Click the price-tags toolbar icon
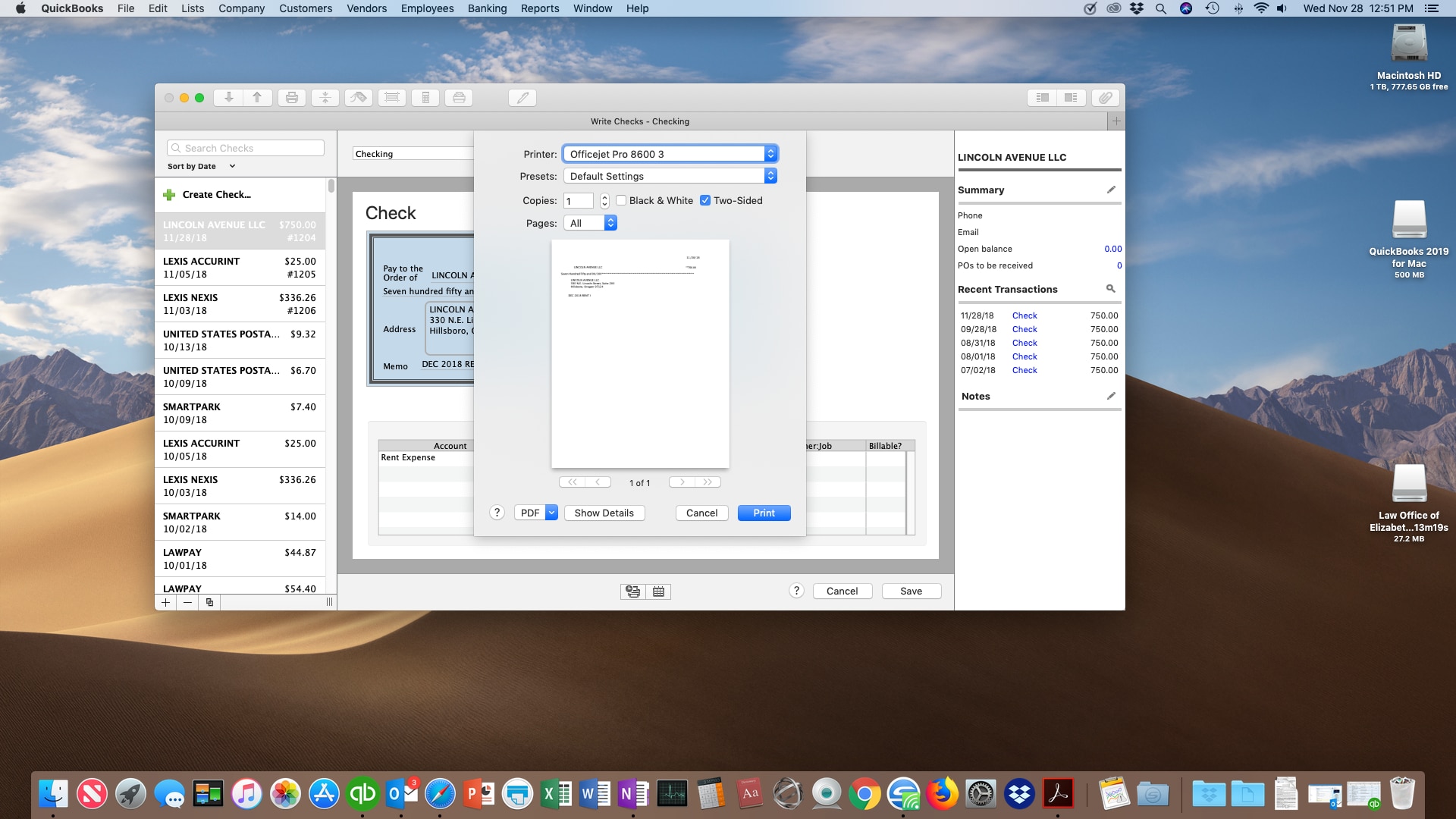The height and width of the screenshot is (819, 1456). [359, 98]
